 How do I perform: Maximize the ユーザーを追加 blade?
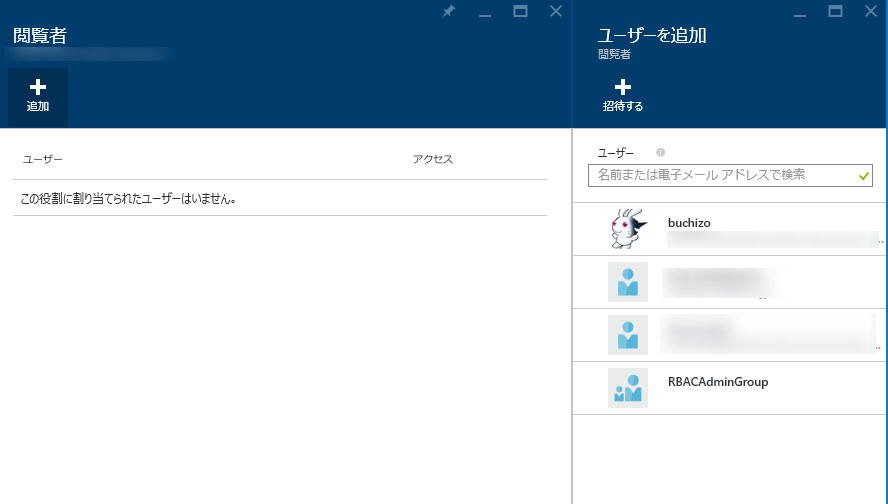click(x=835, y=11)
